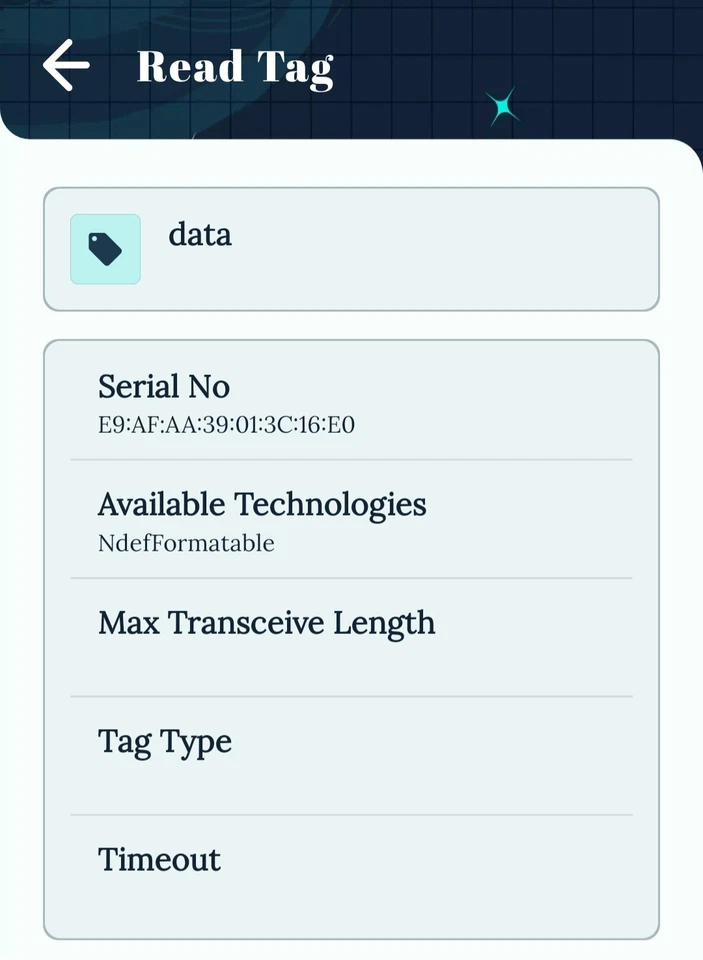The image size is (703, 960).
Task: Tap the Timeout label
Action: click(159, 860)
